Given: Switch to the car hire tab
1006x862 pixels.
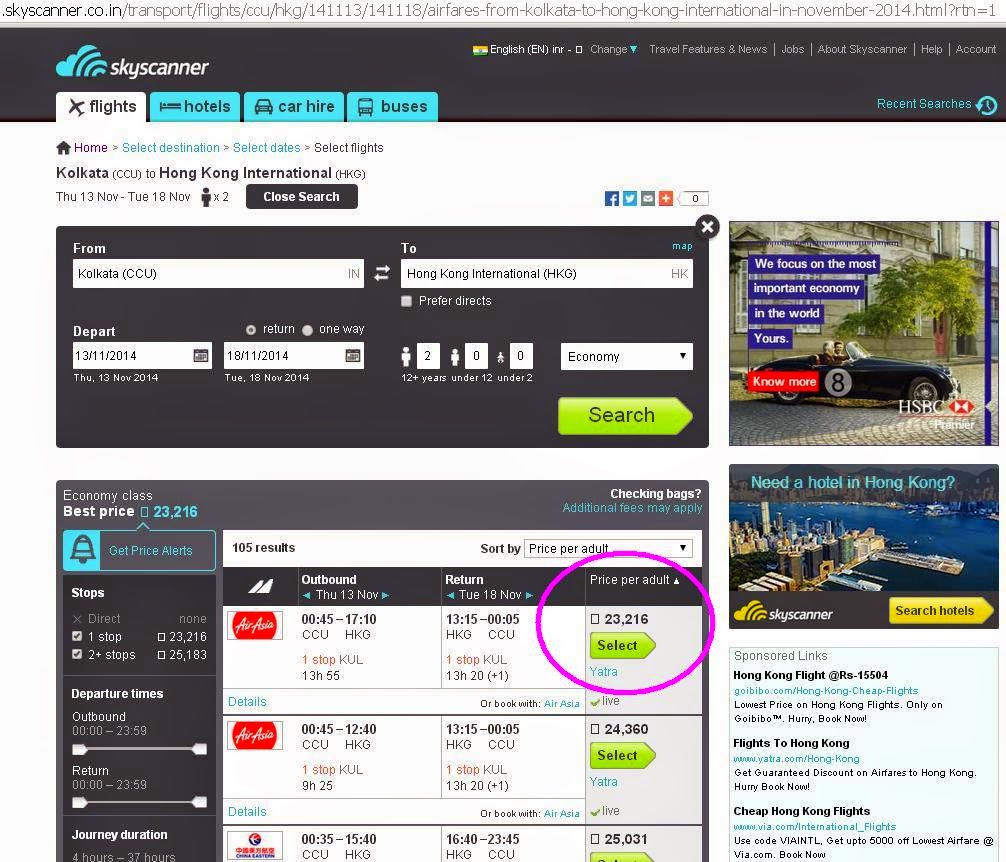Looking at the screenshot, I should tap(294, 107).
